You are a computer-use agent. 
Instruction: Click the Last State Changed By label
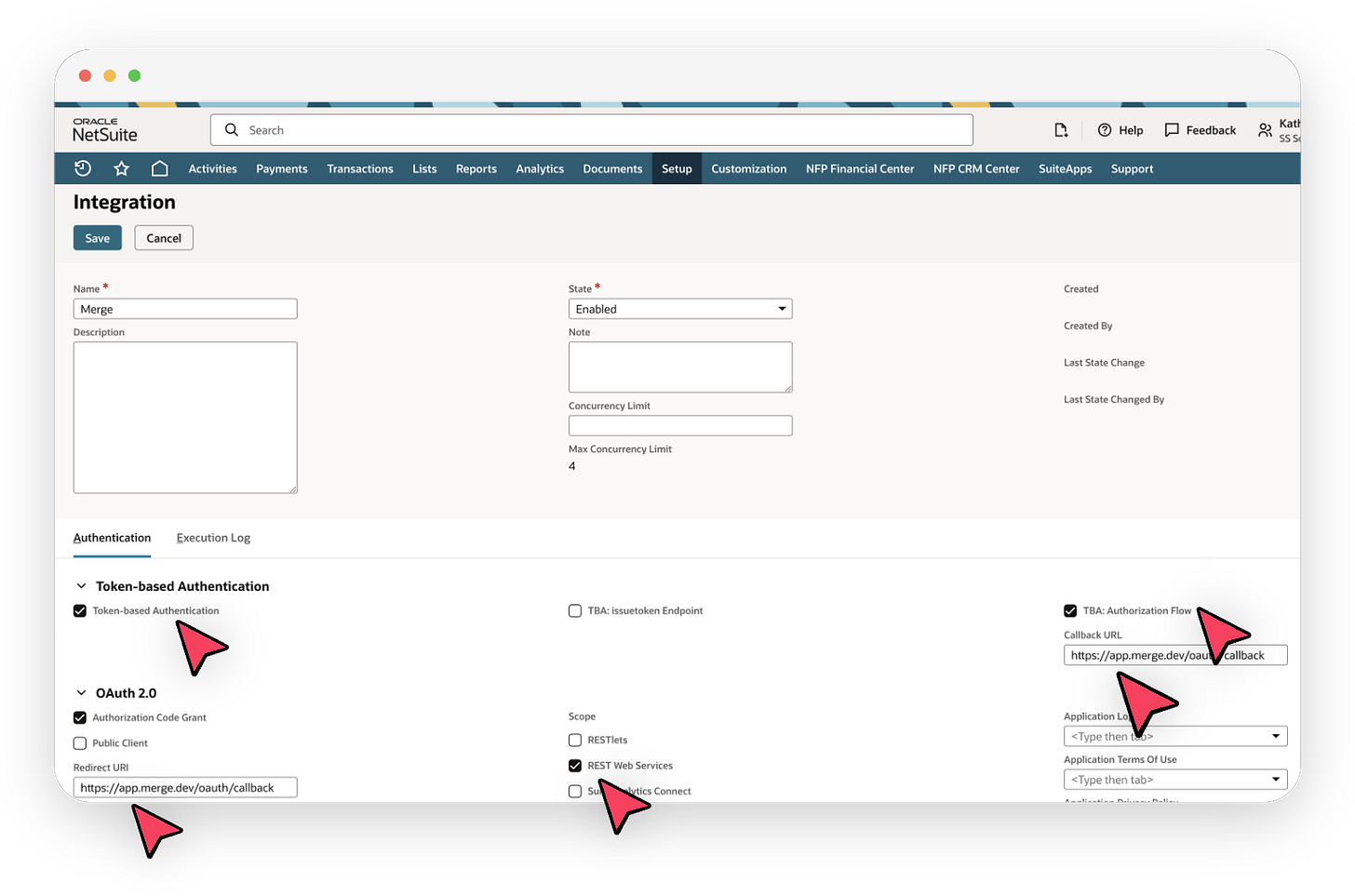click(x=1114, y=399)
